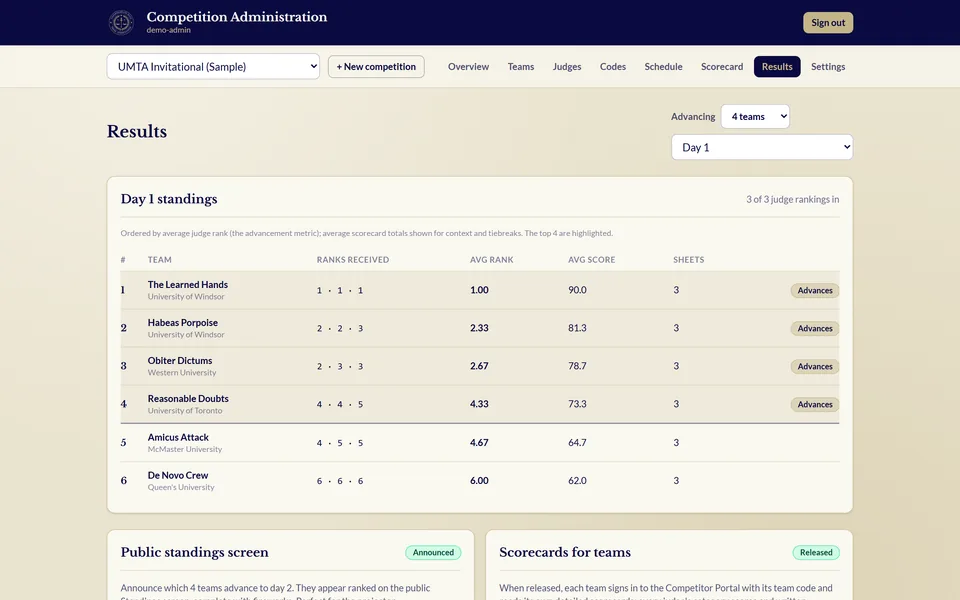Image resolution: width=960 pixels, height=600 pixels.
Task: Click average rank 4.33 value
Action: click(479, 404)
